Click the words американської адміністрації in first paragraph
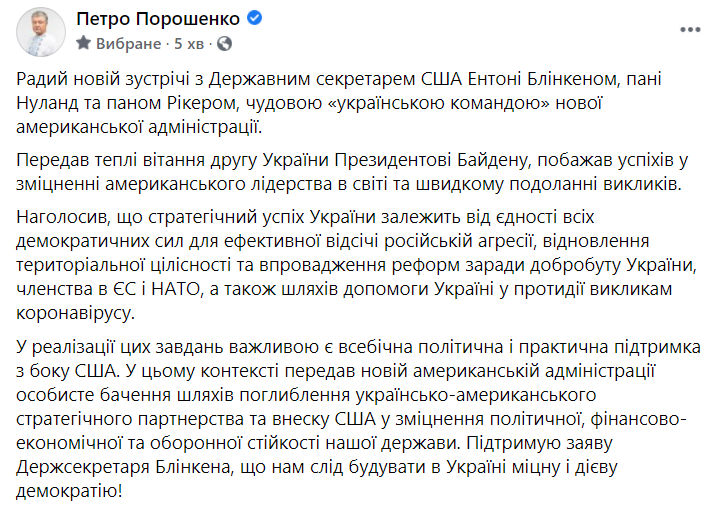The image size is (727, 510). point(139,127)
